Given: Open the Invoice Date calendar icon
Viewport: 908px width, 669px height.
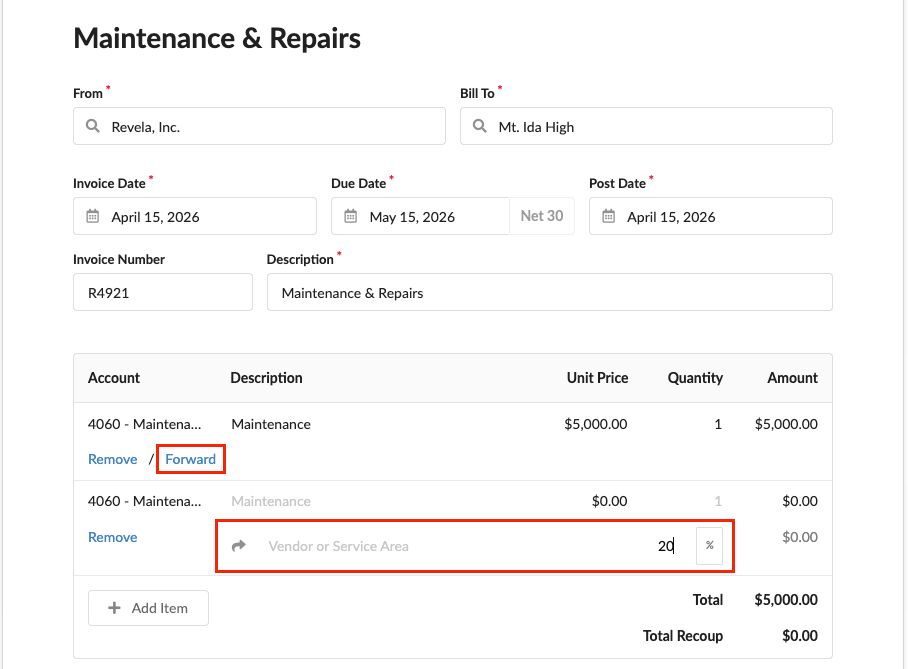Looking at the screenshot, I should coord(93,216).
